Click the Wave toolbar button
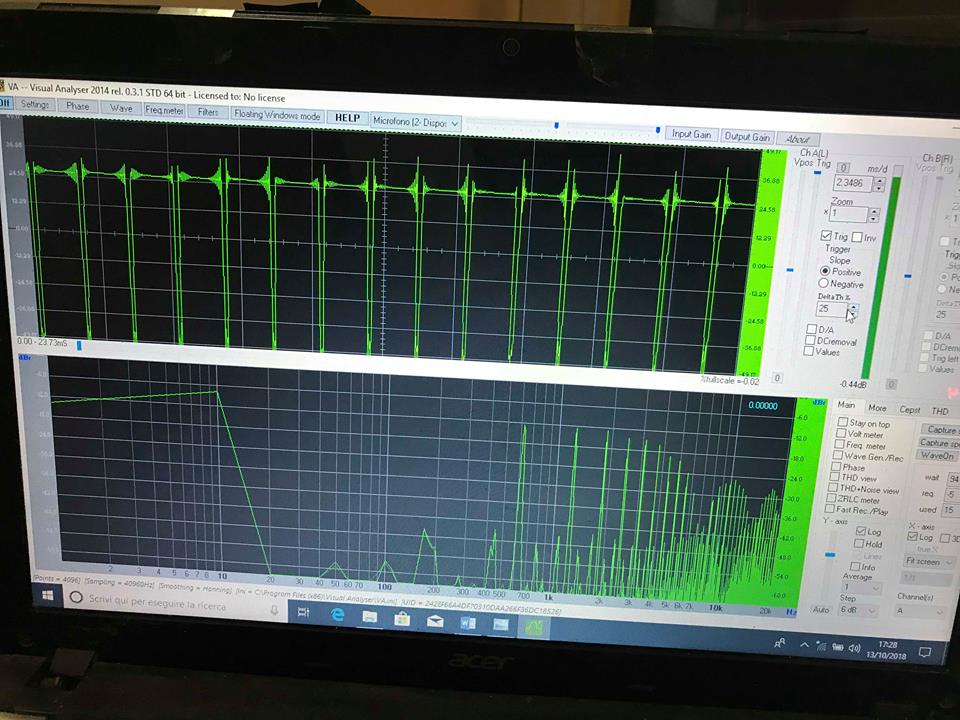 click(x=121, y=108)
